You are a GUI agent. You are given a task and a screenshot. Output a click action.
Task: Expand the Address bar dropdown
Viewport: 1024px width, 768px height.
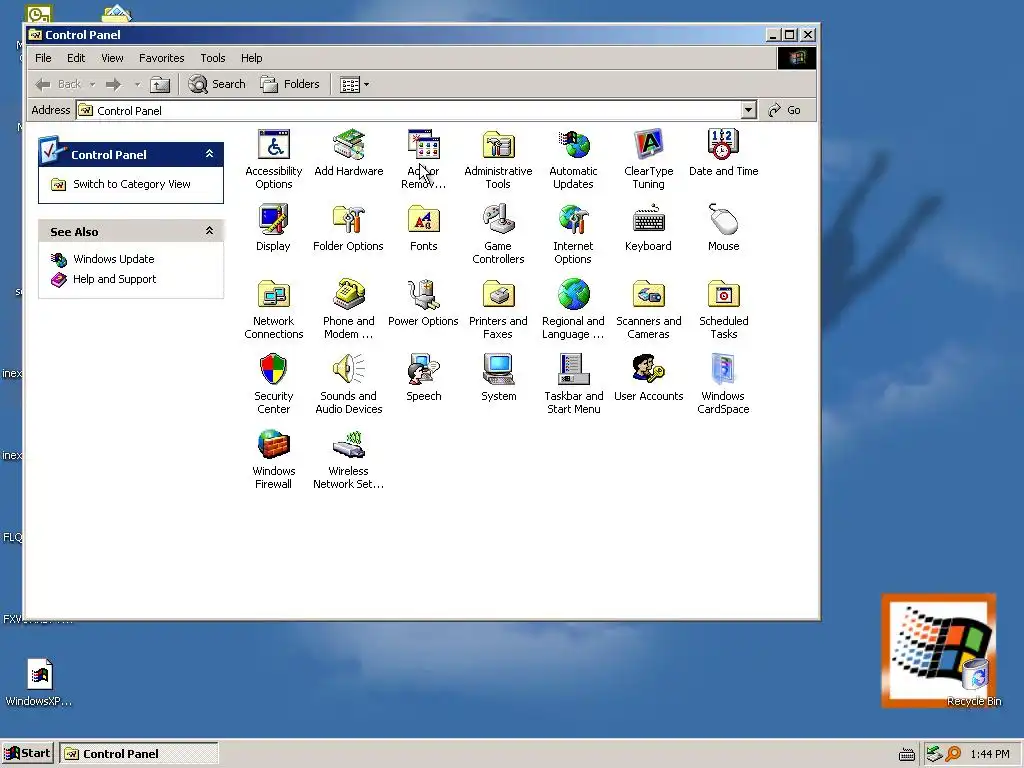(749, 110)
